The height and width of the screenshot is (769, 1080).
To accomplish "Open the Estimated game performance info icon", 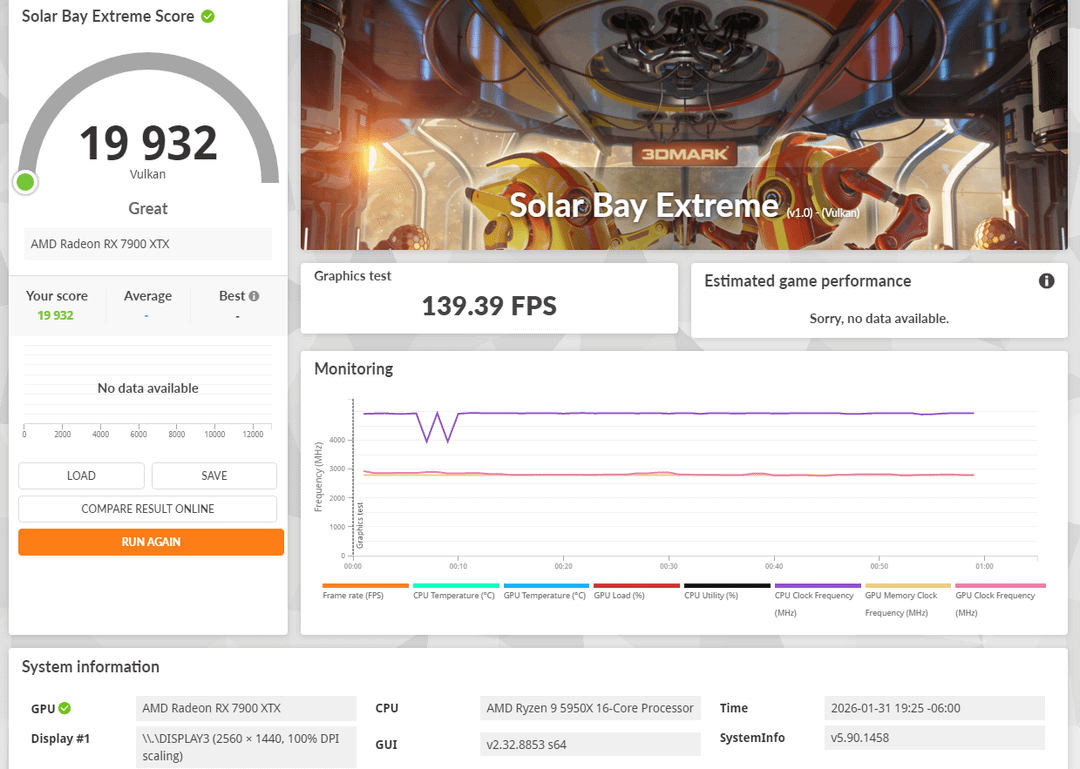I will 1046,281.
